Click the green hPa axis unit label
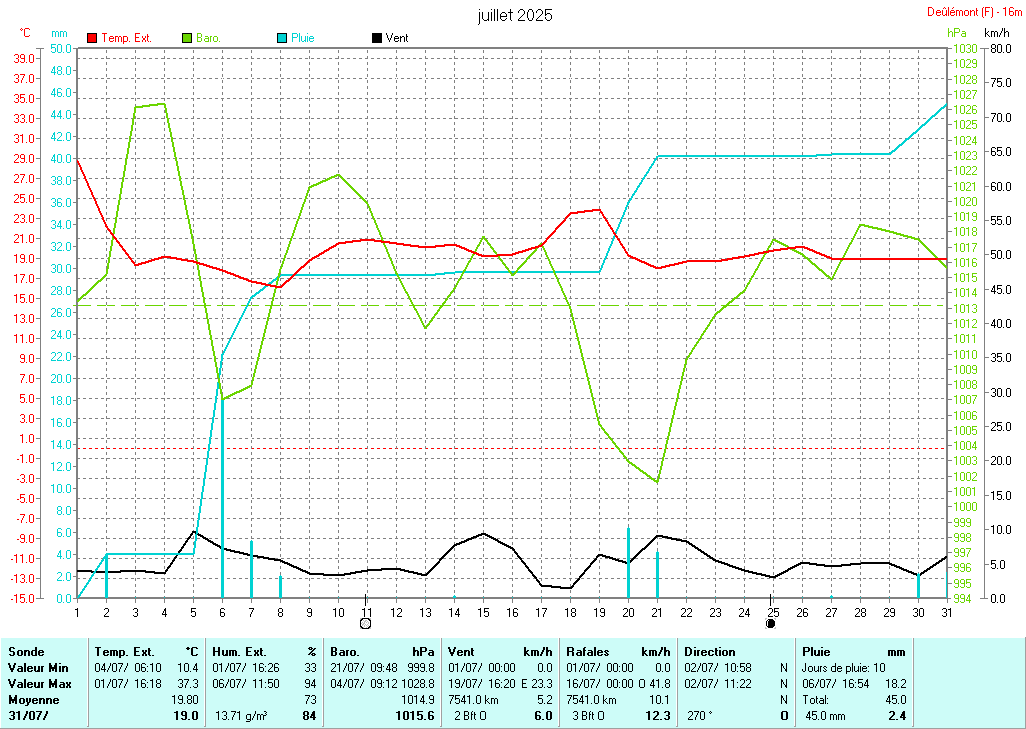The height and width of the screenshot is (729, 1026). click(956, 33)
